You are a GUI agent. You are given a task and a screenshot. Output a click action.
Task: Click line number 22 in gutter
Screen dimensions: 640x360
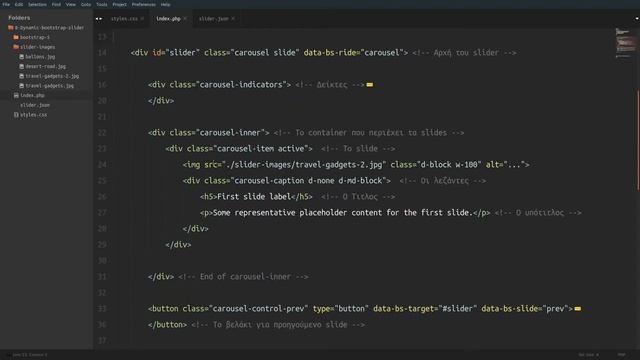pyautogui.click(x=102, y=133)
